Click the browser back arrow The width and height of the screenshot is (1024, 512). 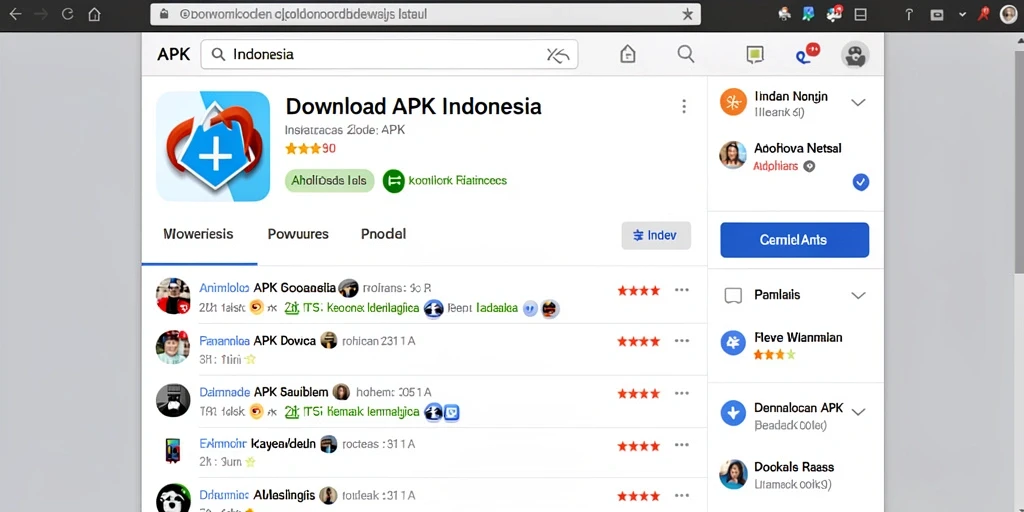pyautogui.click(x=15, y=14)
